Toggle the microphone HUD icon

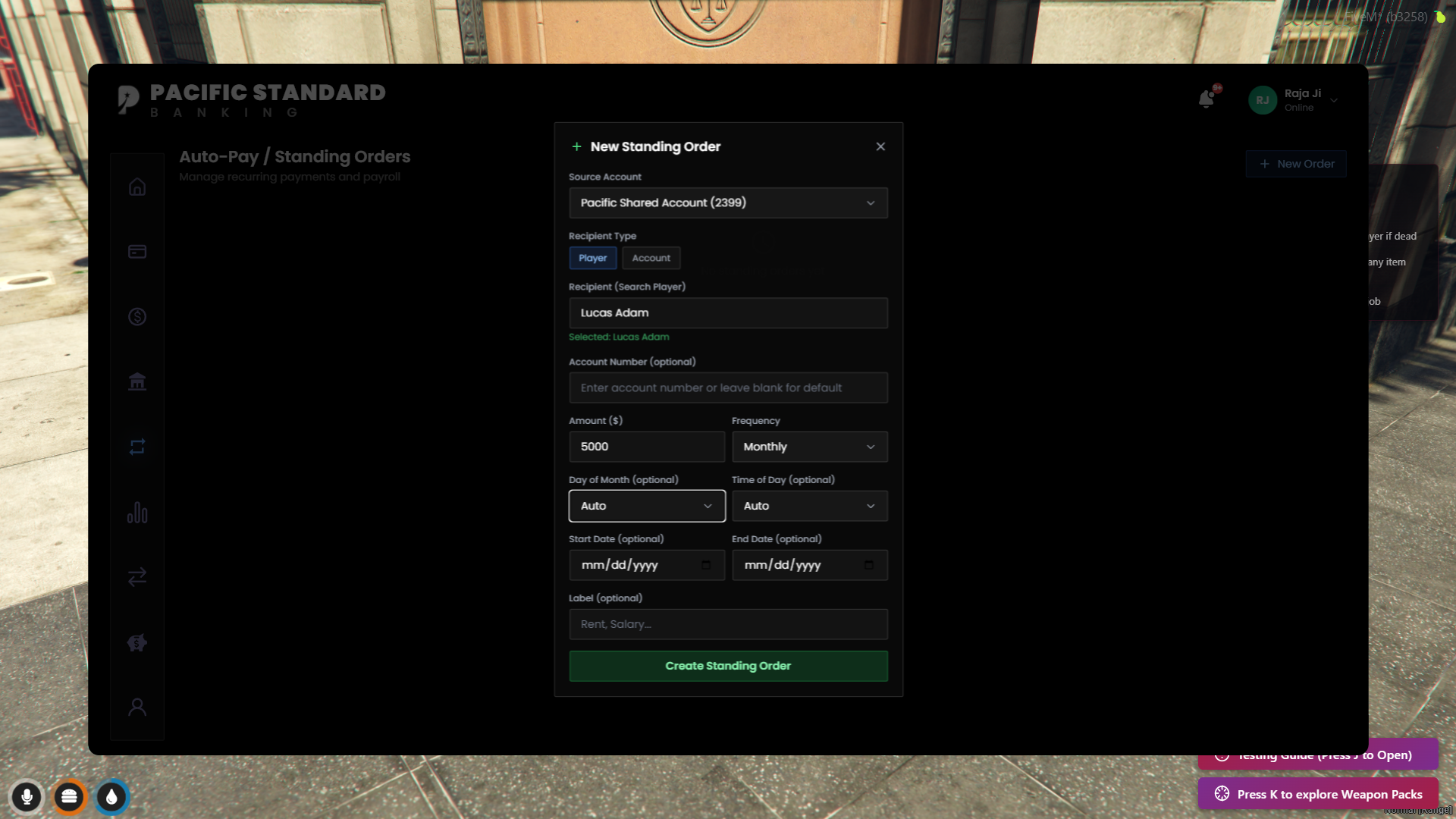27,797
